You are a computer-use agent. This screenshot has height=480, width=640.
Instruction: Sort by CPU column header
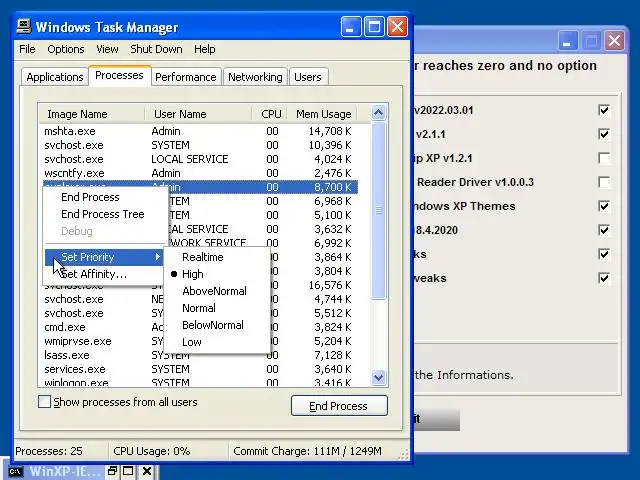[x=269, y=114]
